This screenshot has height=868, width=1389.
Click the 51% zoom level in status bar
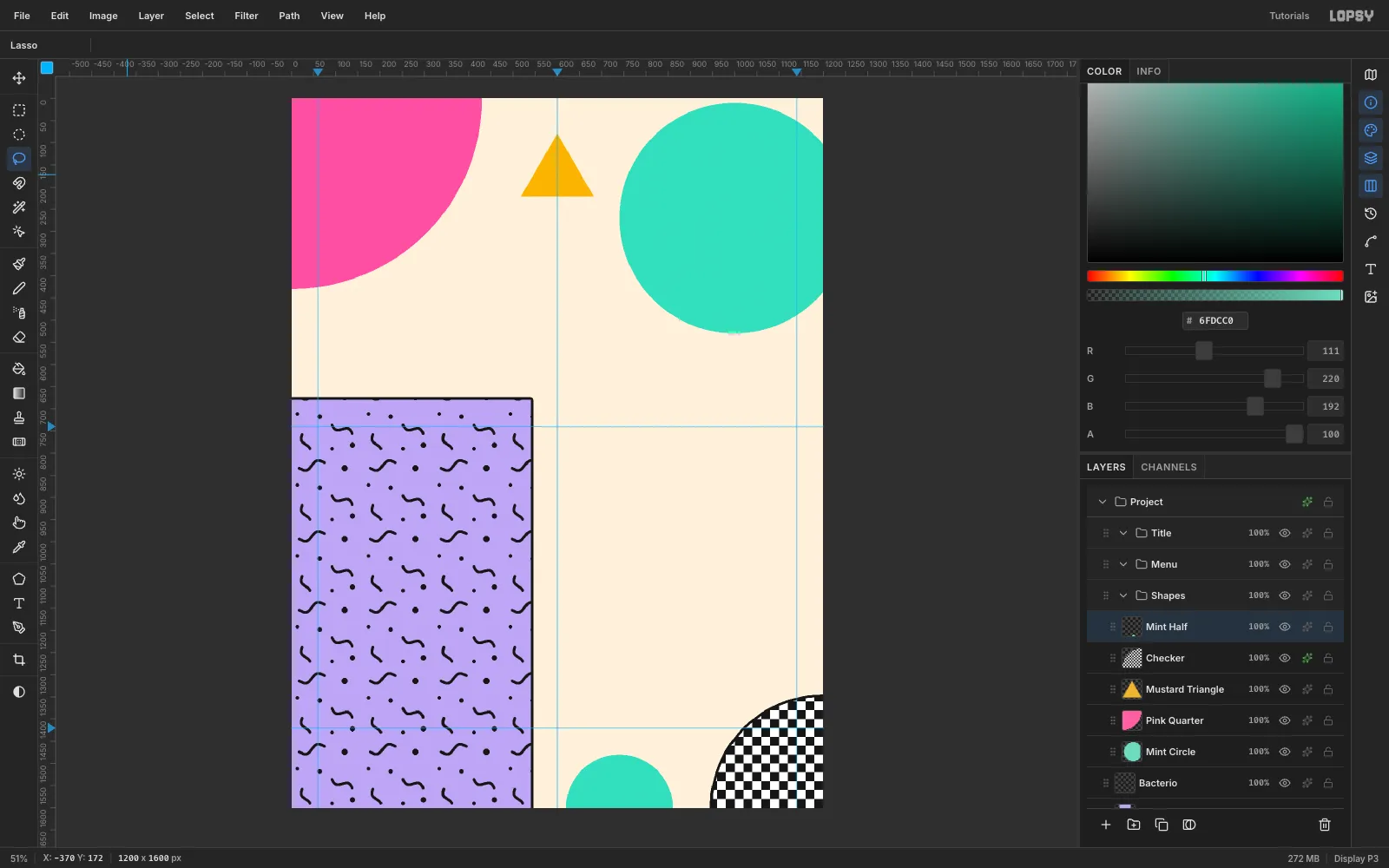(19, 858)
